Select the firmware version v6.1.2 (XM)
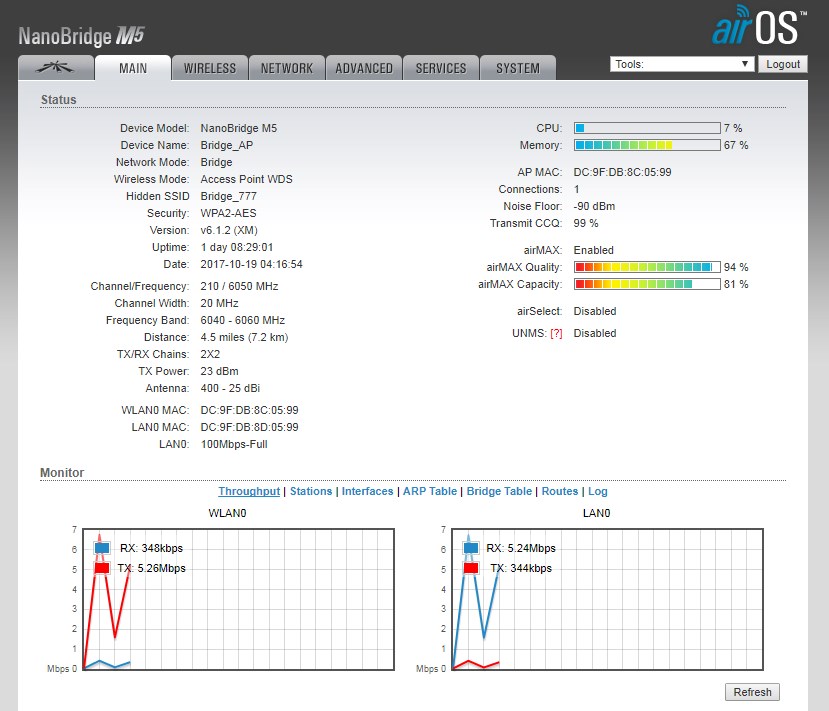Image resolution: width=829 pixels, height=711 pixels. click(229, 230)
